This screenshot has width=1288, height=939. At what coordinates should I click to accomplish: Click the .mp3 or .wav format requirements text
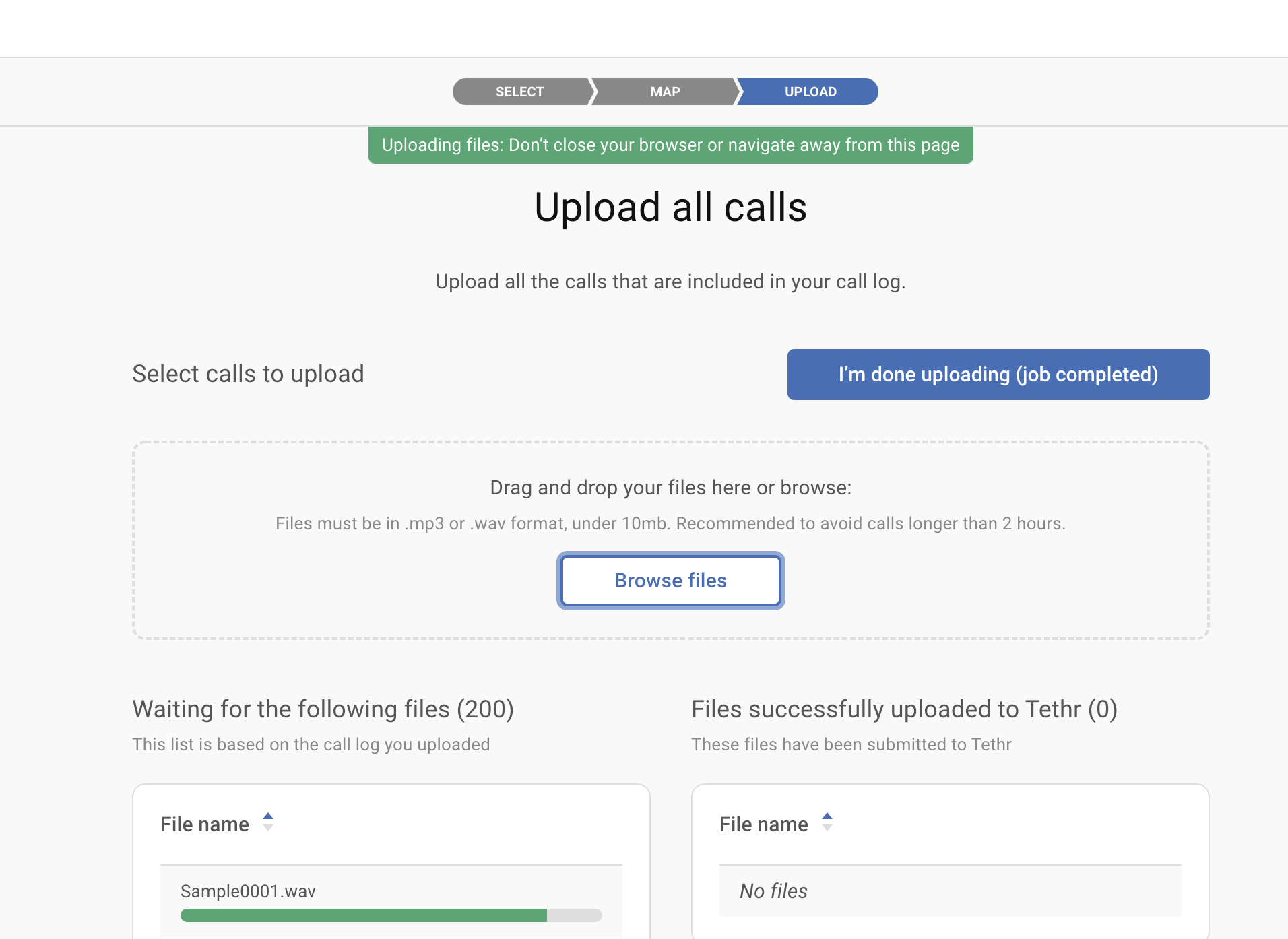click(670, 523)
